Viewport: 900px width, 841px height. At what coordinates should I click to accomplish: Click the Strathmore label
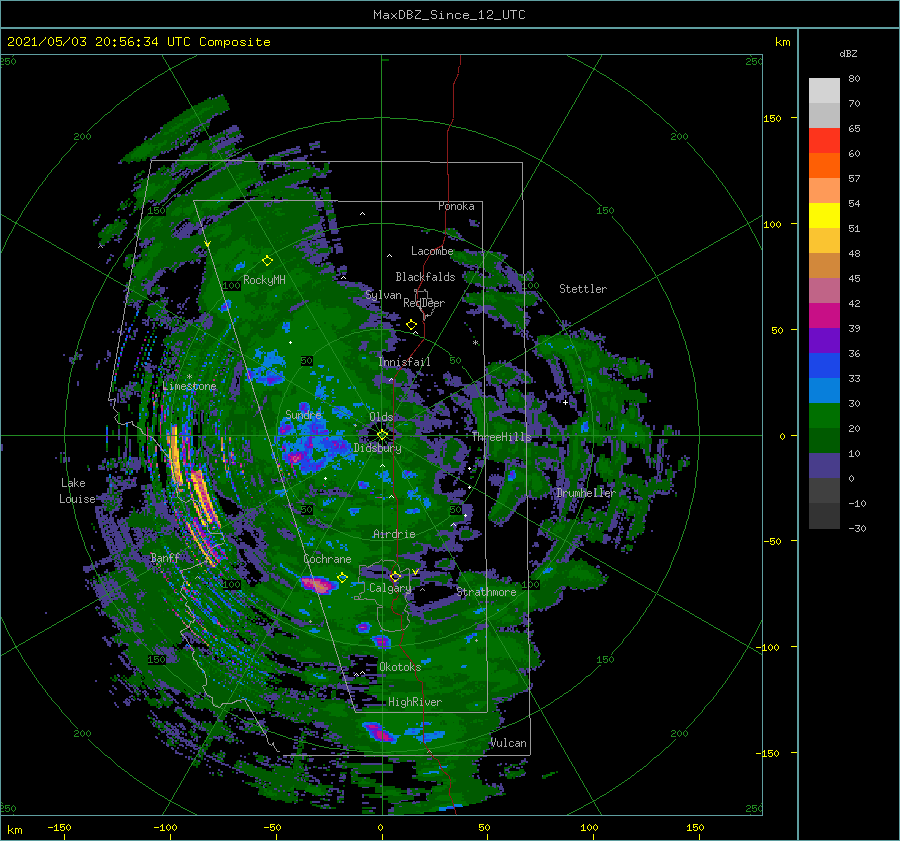click(x=486, y=592)
